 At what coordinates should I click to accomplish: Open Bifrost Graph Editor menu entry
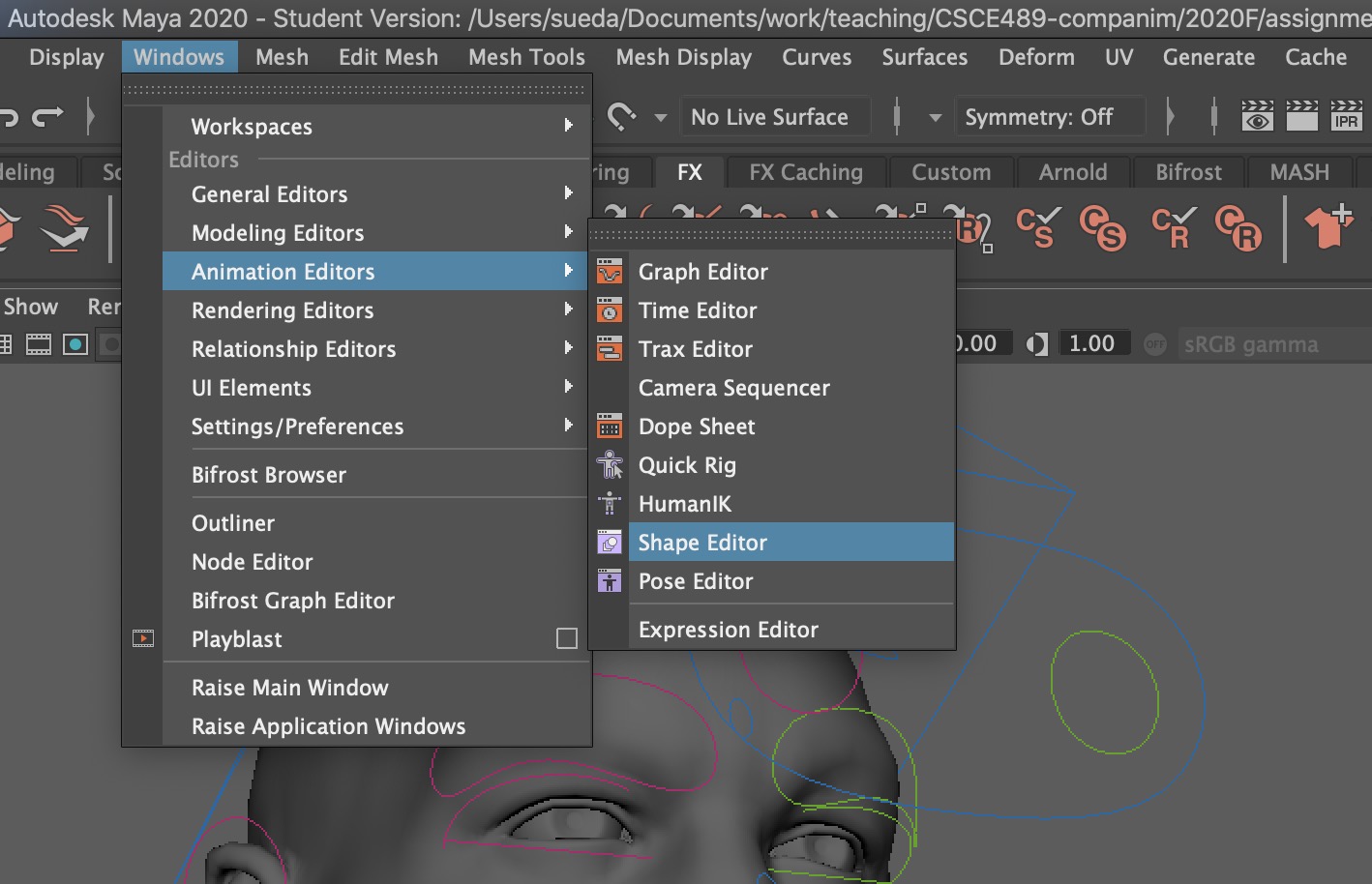coord(376,601)
